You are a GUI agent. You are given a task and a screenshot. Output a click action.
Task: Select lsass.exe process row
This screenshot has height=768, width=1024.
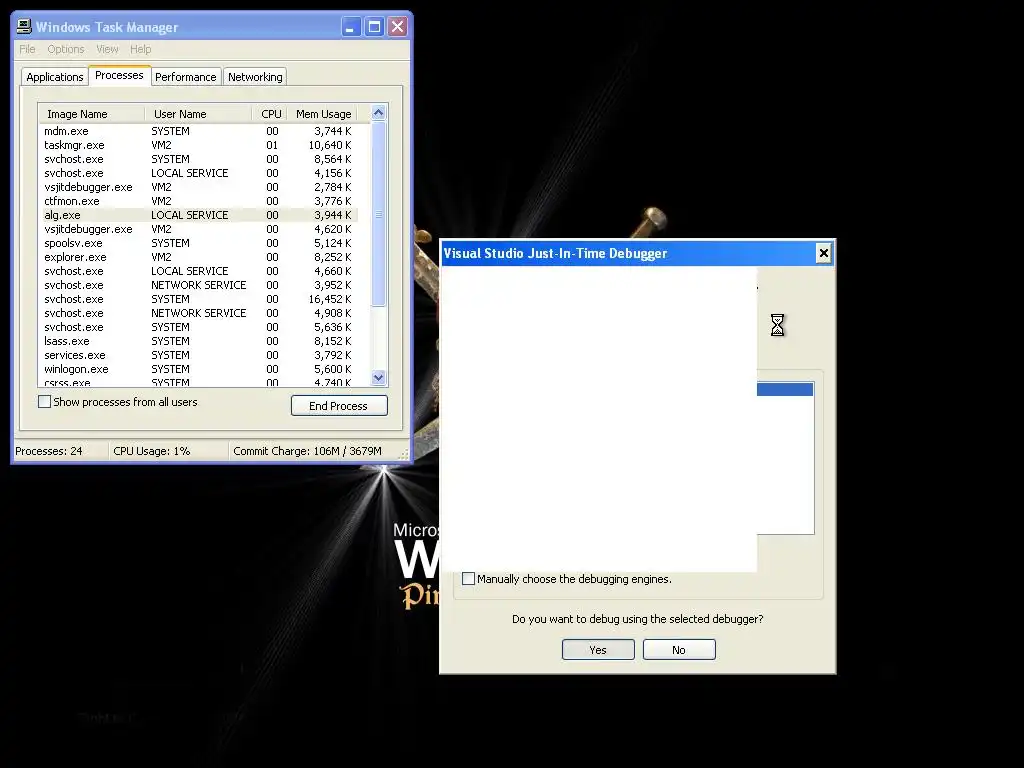click(199, 341)
